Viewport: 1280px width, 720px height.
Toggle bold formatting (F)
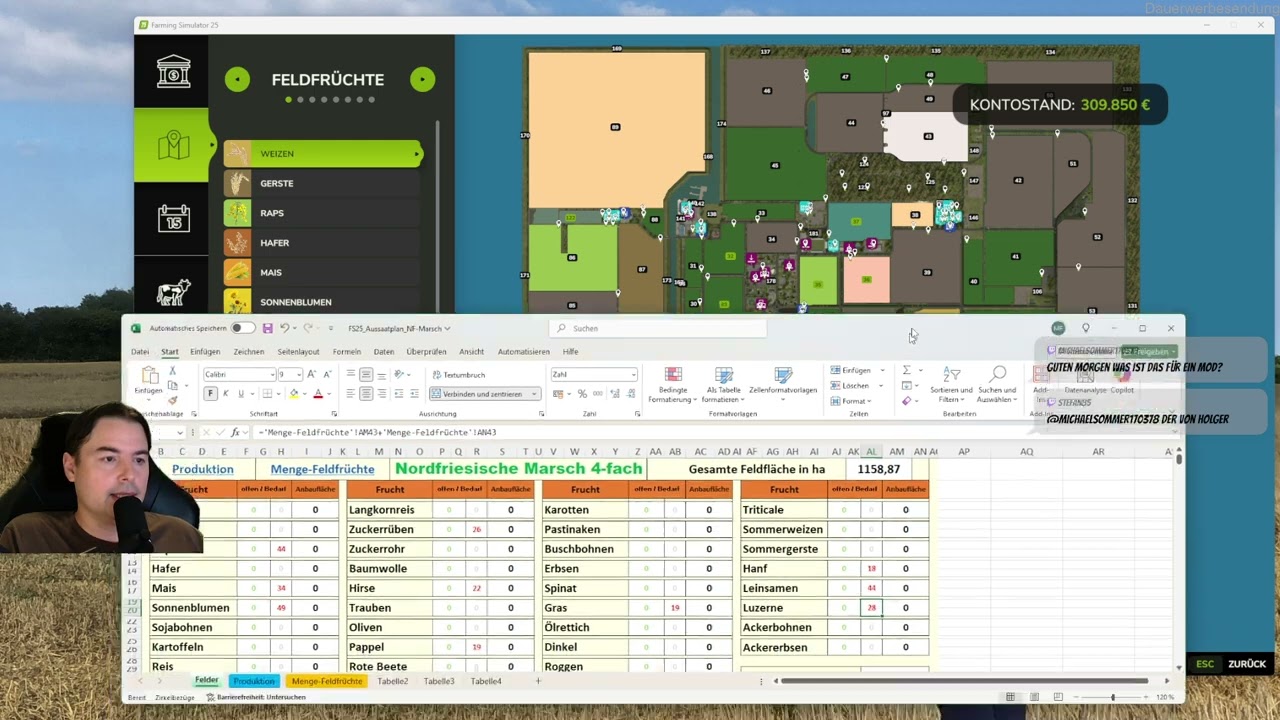(210, 394)
